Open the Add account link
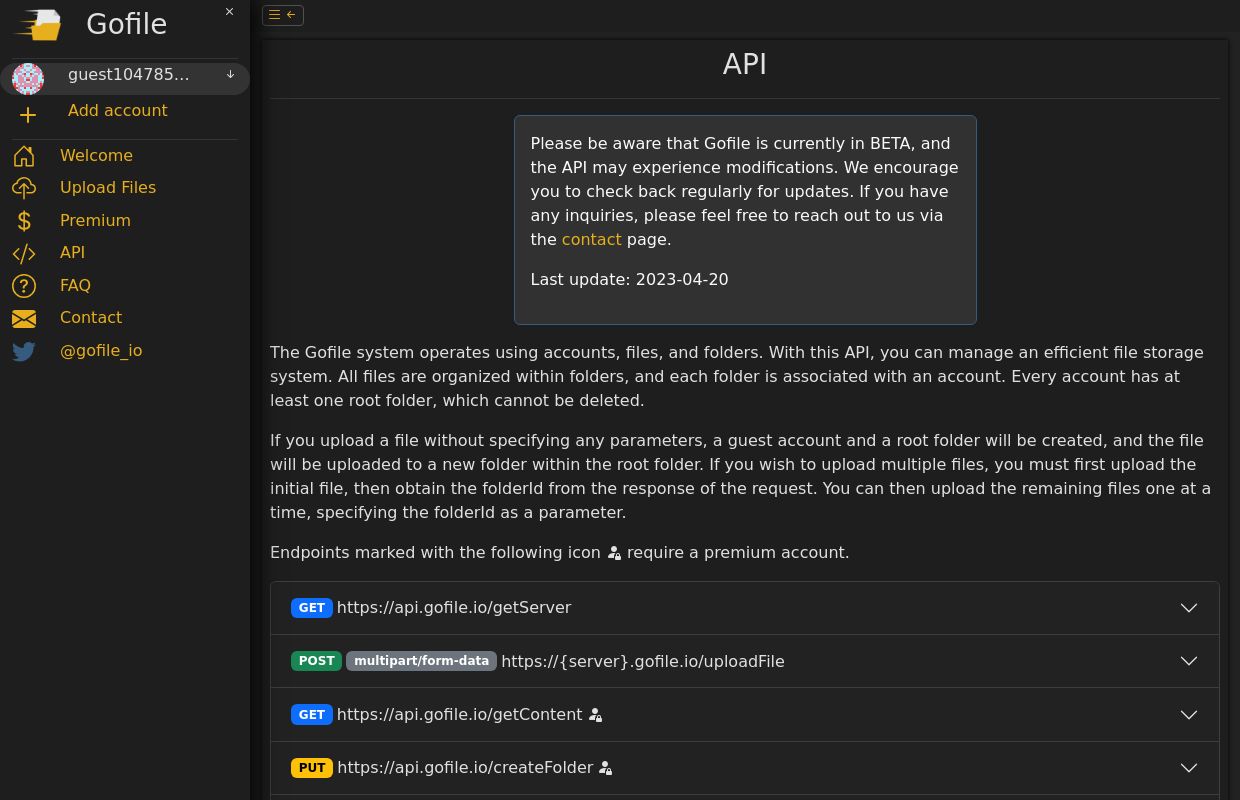 point(118,111)
